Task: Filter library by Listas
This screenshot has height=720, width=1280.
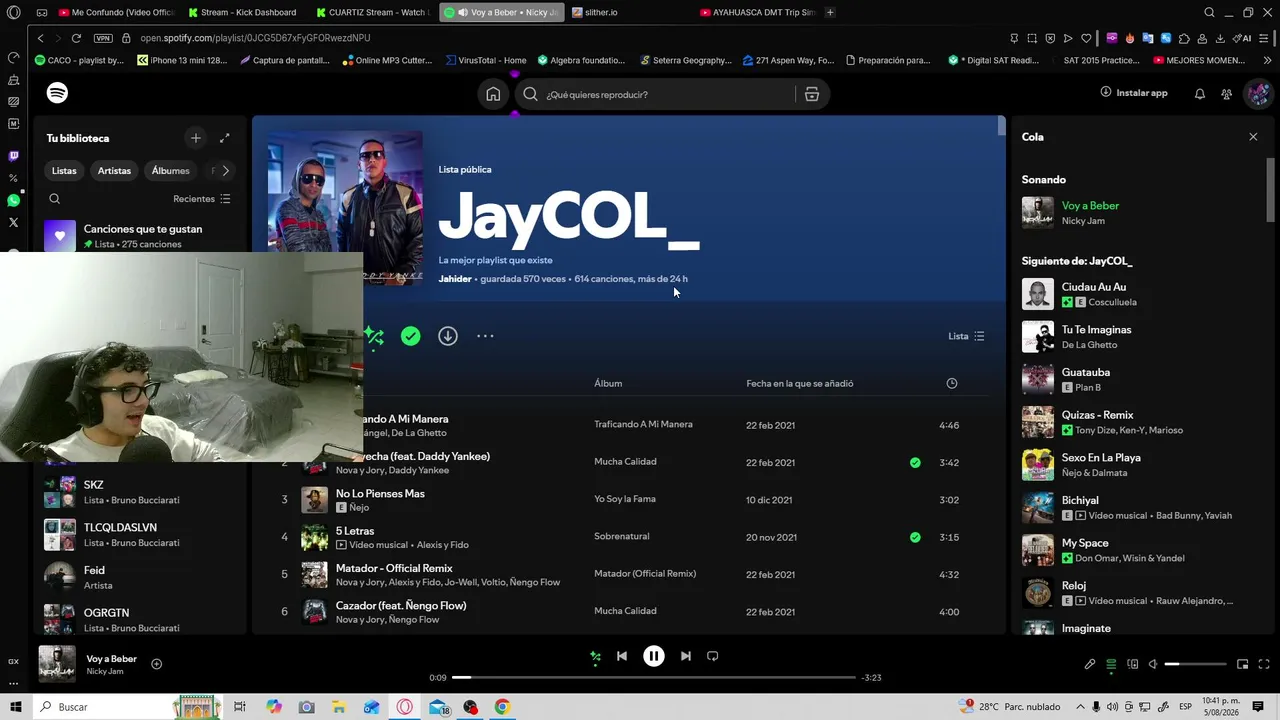Action: tap(64, 171)
